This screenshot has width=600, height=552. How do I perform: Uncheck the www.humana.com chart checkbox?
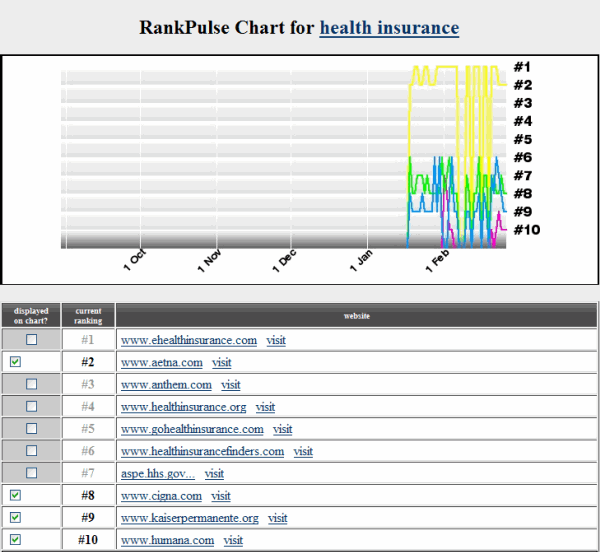15,540
